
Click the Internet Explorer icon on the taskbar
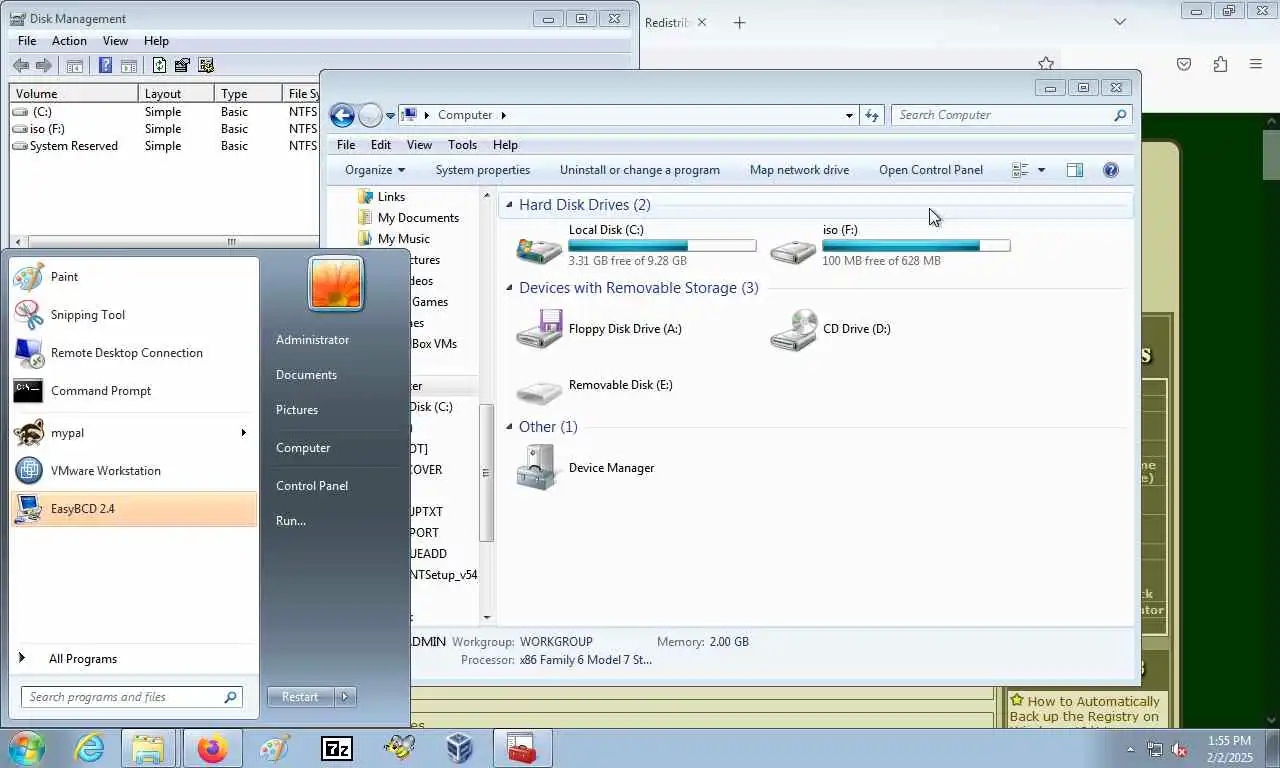click(x=88, y=748)
